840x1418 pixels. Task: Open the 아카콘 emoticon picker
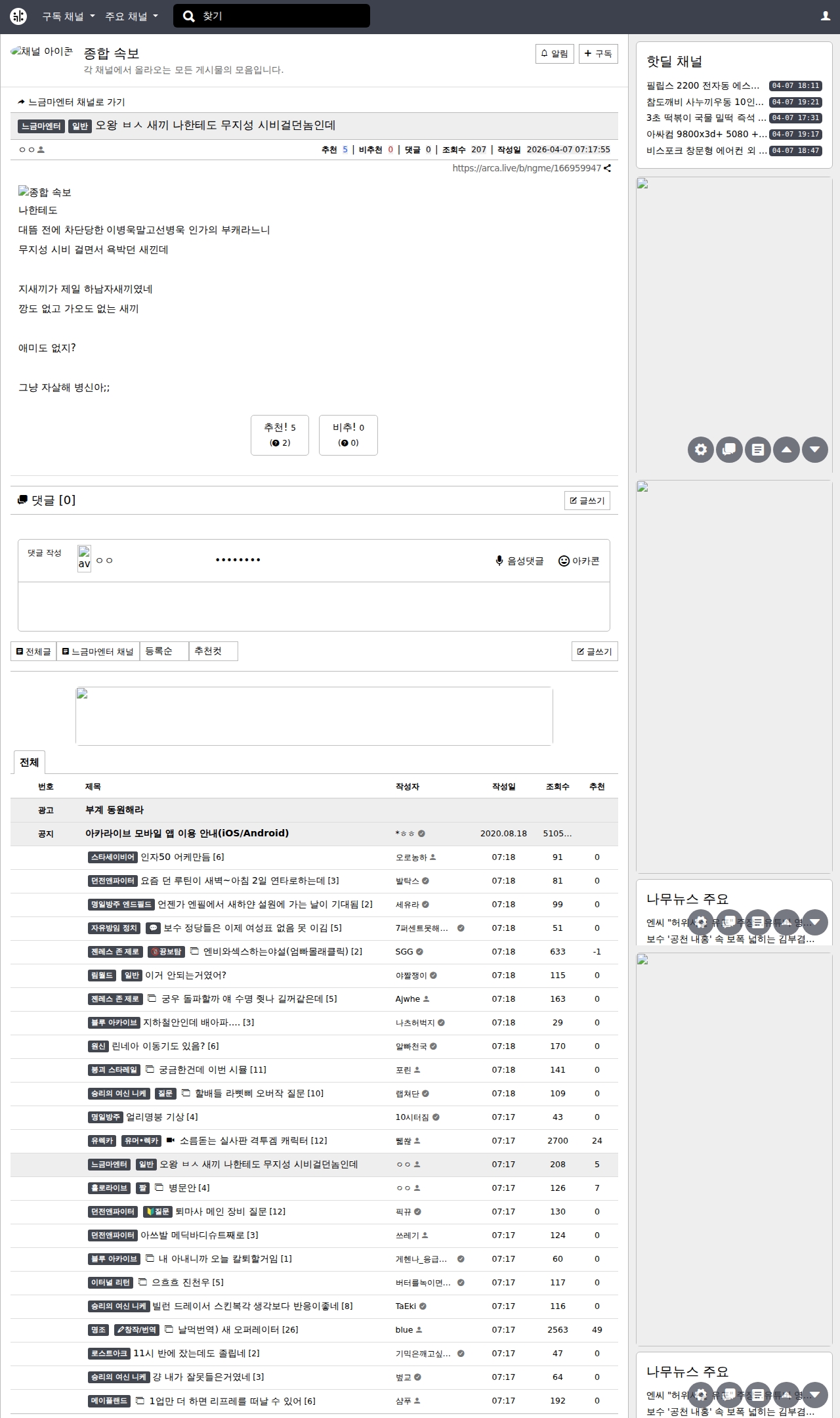[x=579, y=561]
